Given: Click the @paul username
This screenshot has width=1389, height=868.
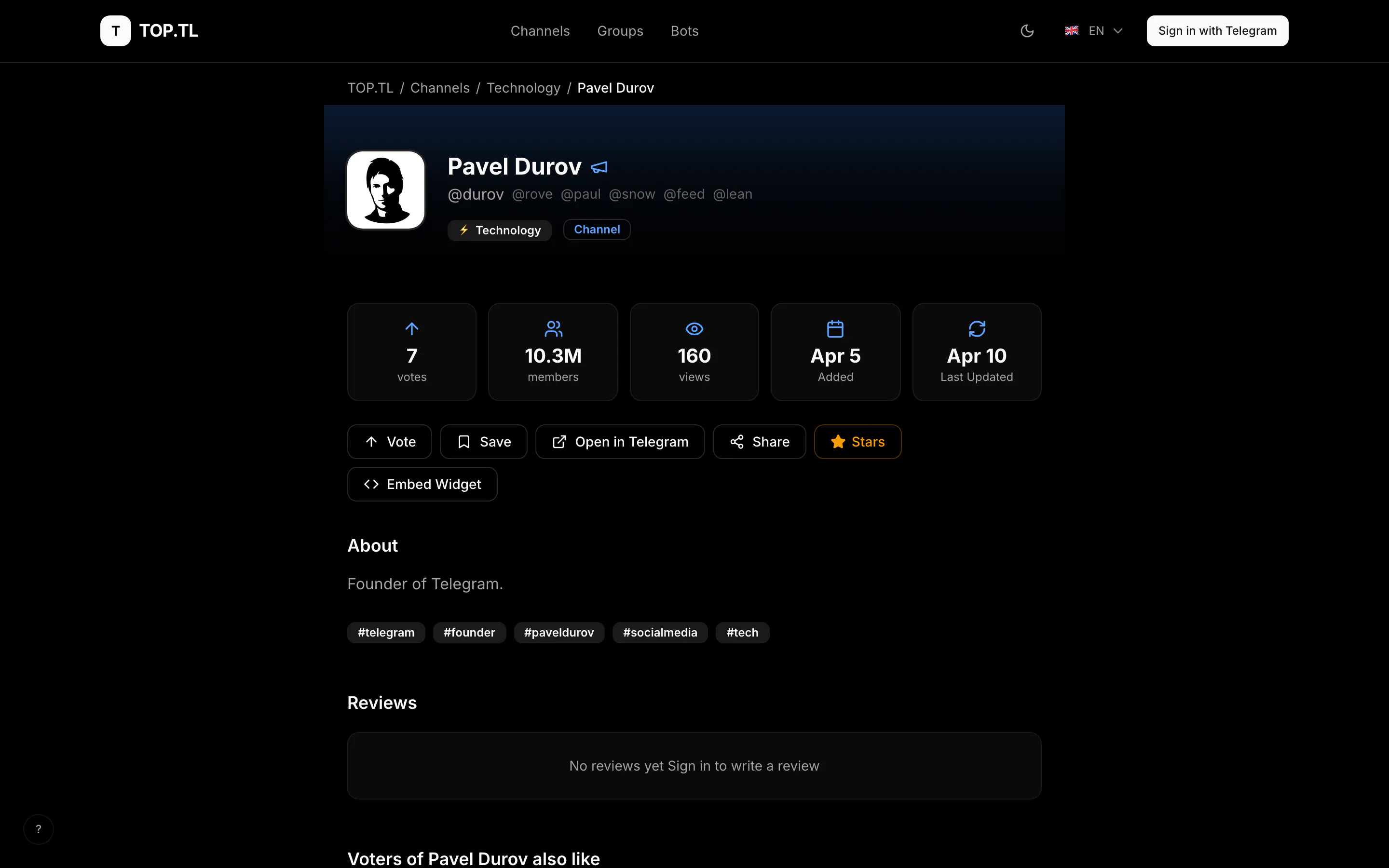Looking at the screenshot, I should pos(581,195).
